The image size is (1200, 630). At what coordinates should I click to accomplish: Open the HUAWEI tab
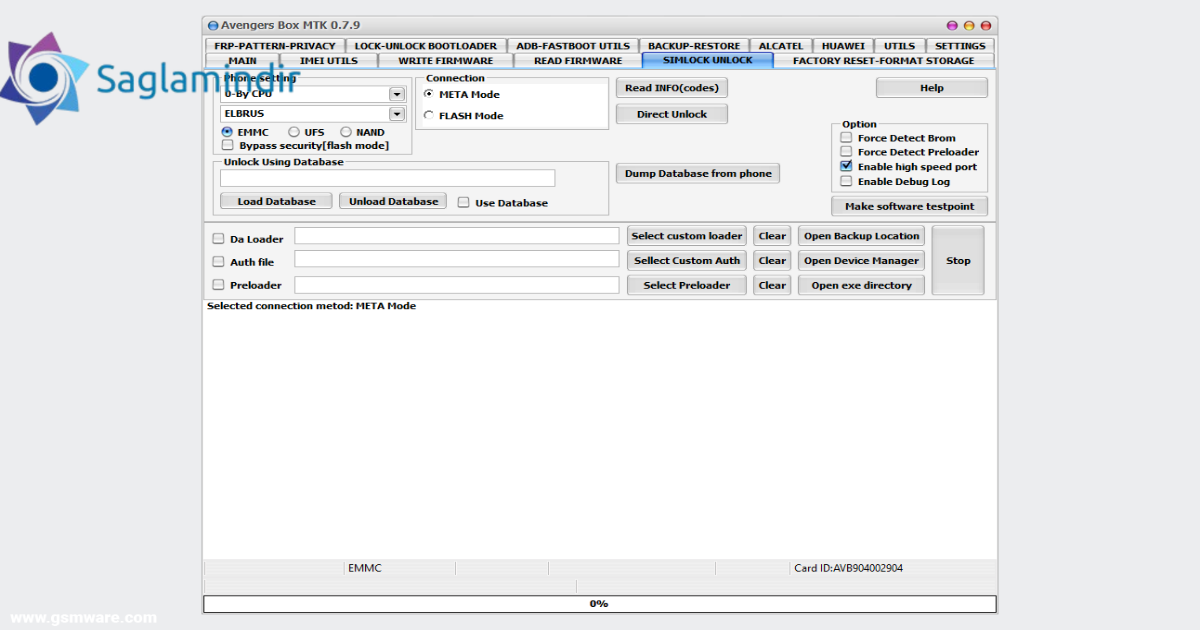[843, 46]
